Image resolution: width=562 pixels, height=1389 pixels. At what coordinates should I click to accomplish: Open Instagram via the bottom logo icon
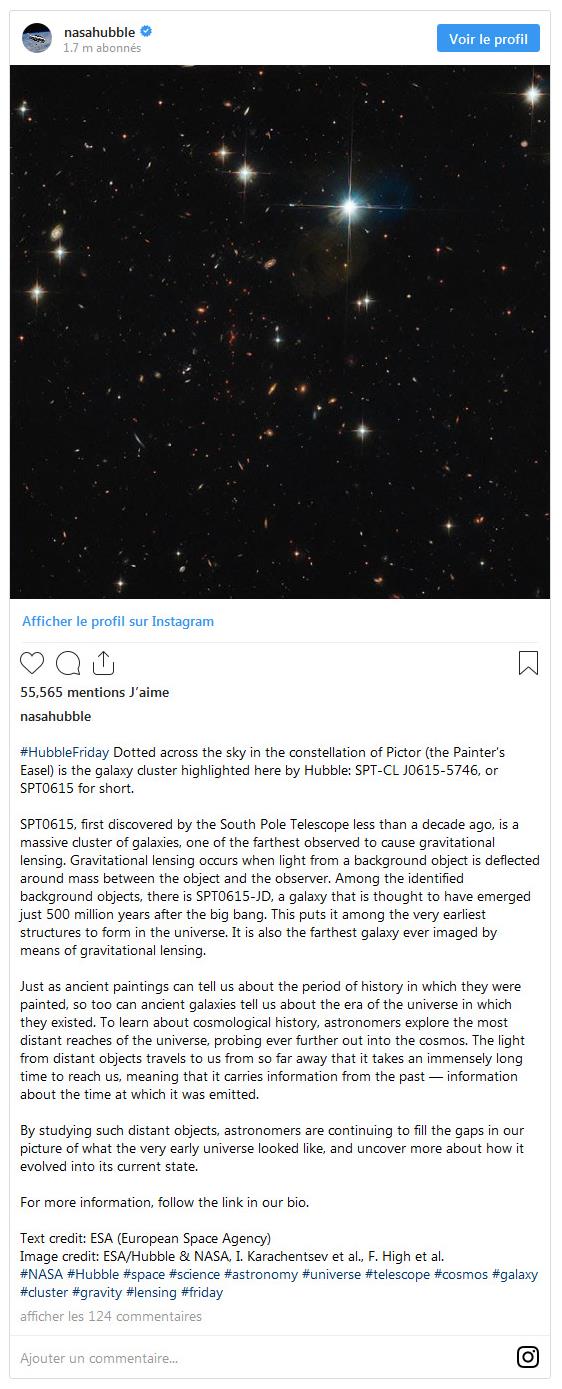(527, 1357)
